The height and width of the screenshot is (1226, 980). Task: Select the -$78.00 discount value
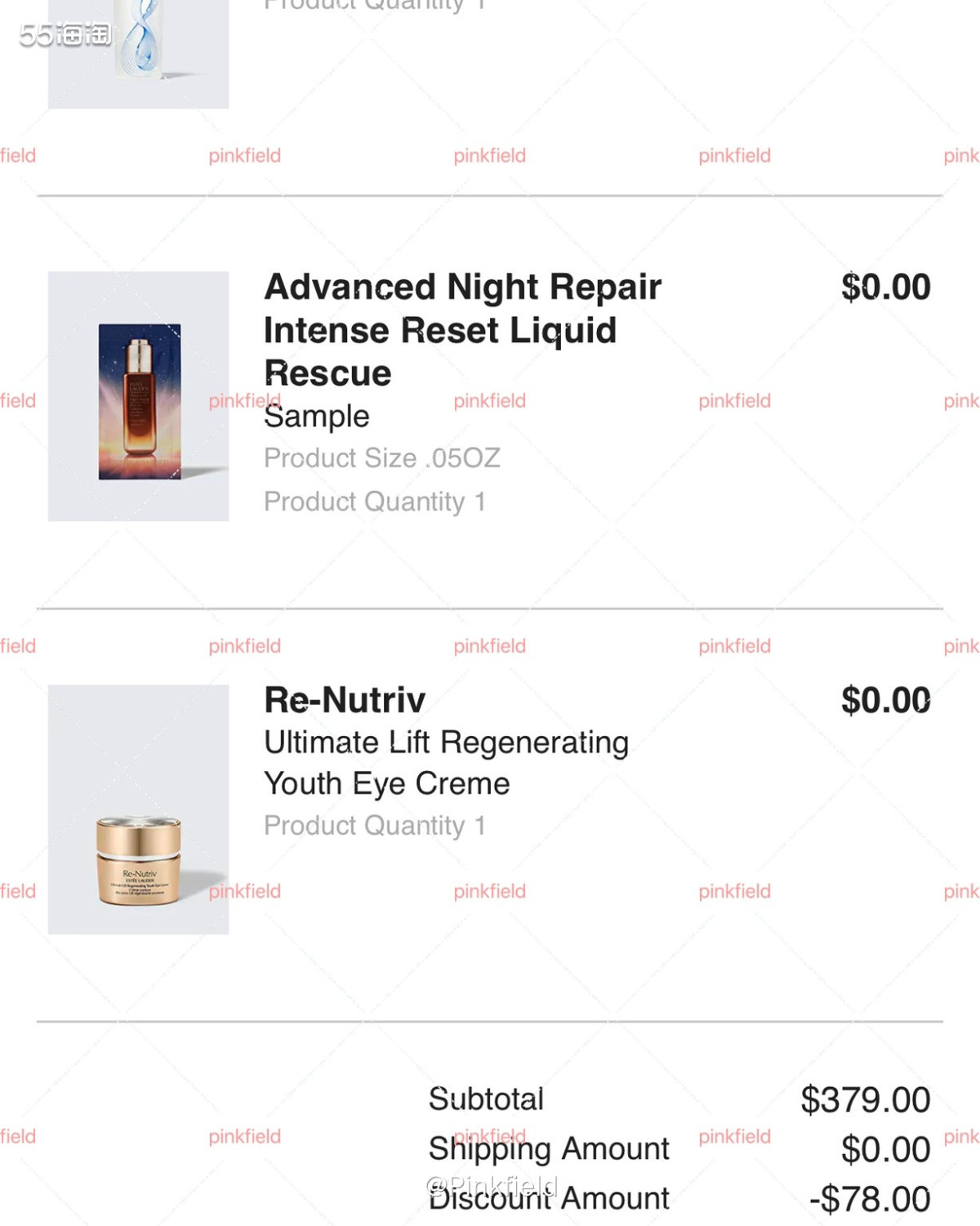coord(870,1200)
